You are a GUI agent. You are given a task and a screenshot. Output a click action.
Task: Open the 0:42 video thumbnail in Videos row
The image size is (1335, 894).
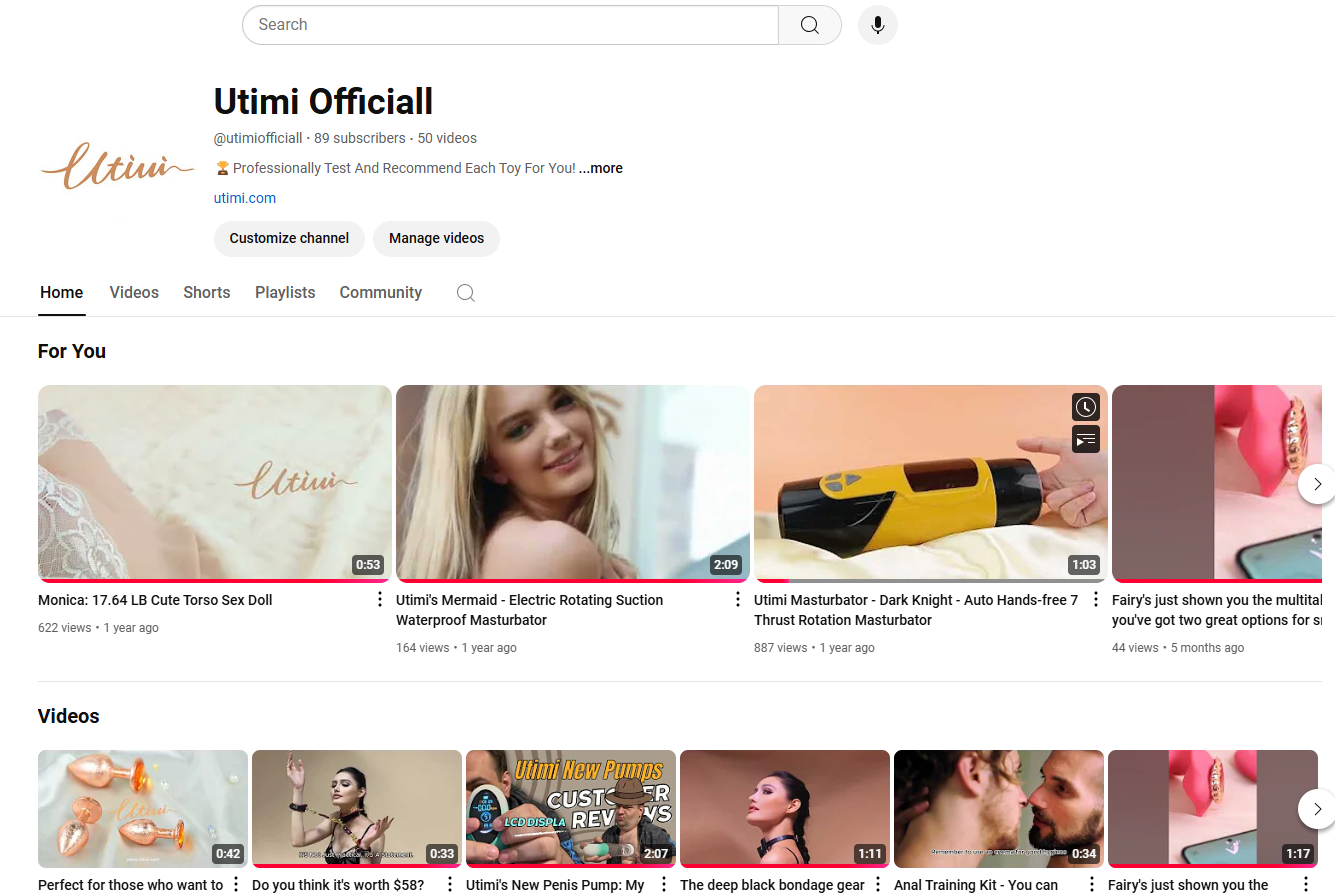pos(143,808)
